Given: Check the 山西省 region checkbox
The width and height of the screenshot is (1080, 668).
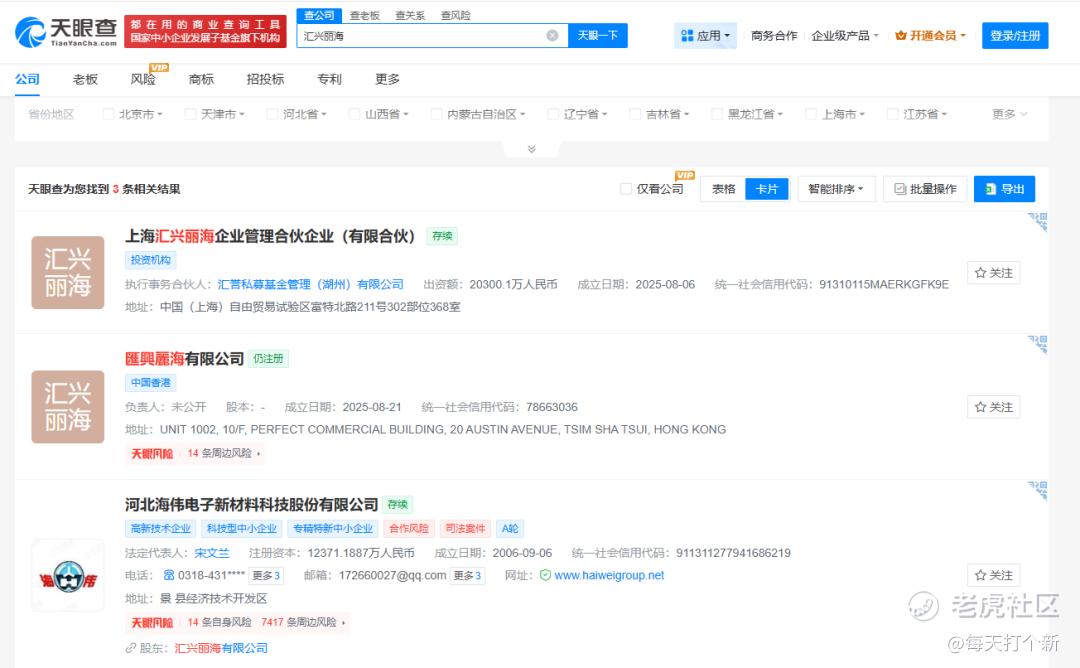Looking at the screenshot, I should click(x=354, y=114).
